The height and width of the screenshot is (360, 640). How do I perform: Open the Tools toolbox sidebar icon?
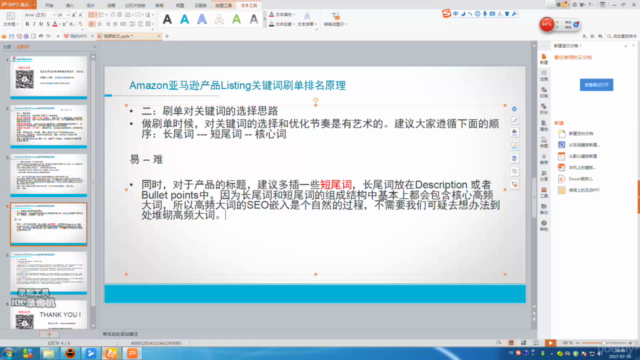click(x=544, y=193)
